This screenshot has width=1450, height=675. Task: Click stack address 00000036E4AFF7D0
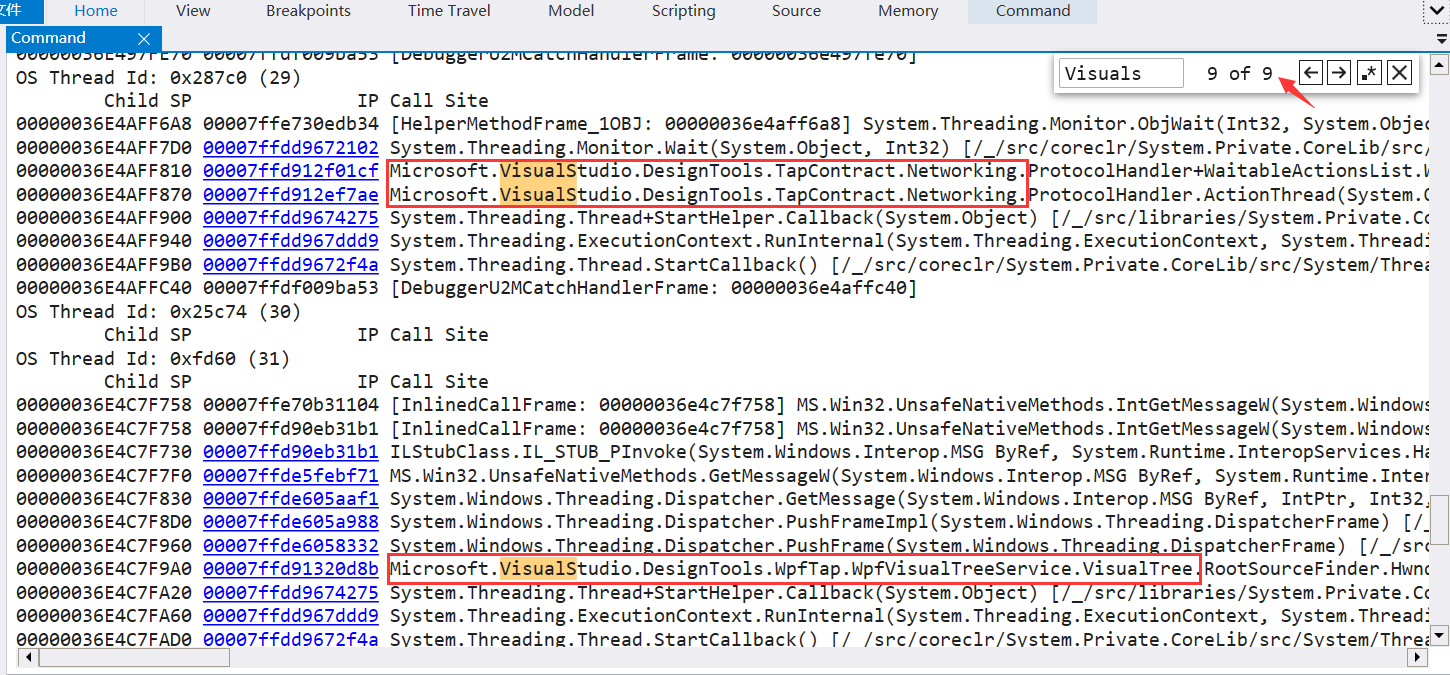coord(104,148)
